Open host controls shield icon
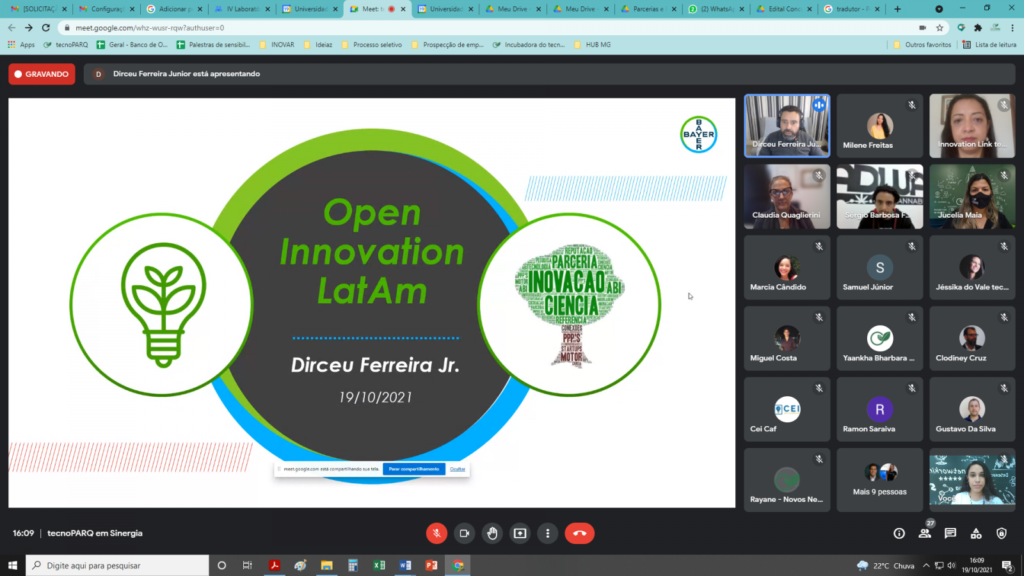Image resolution: width=1024 pixels, height=576 pixels. tap(1001, 533)
